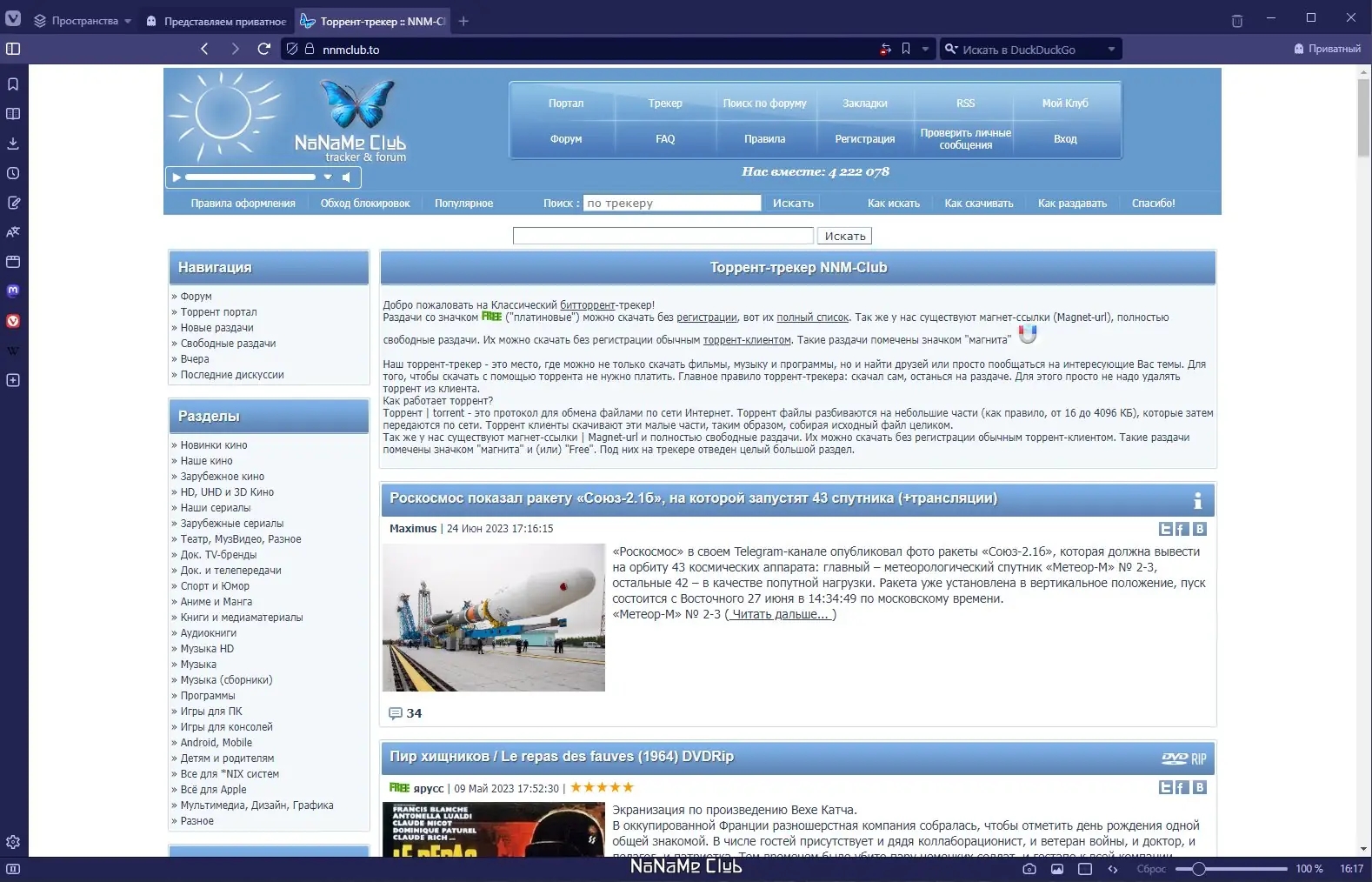Mute the site's radio player speaker
This screenshot has width=1372, height=882.
[346, 177]
